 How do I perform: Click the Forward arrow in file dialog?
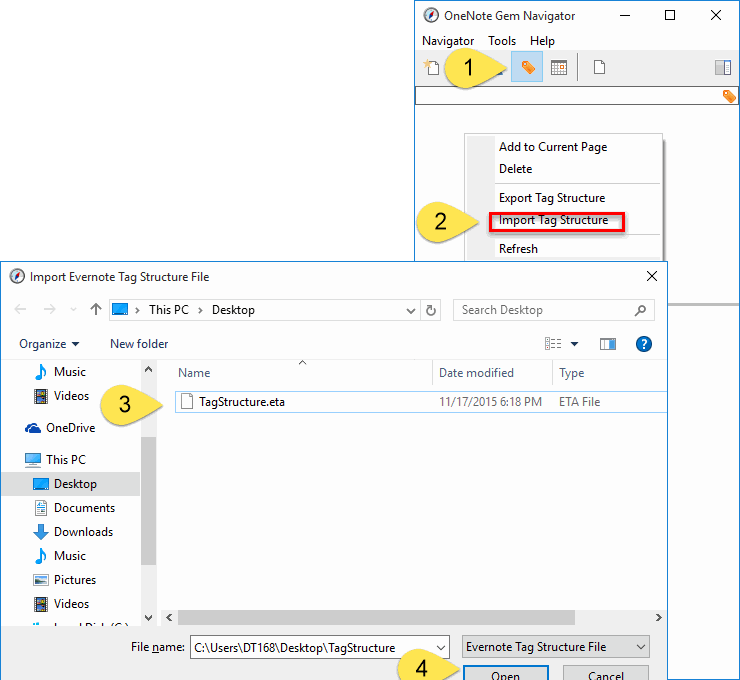pos(50,310)
